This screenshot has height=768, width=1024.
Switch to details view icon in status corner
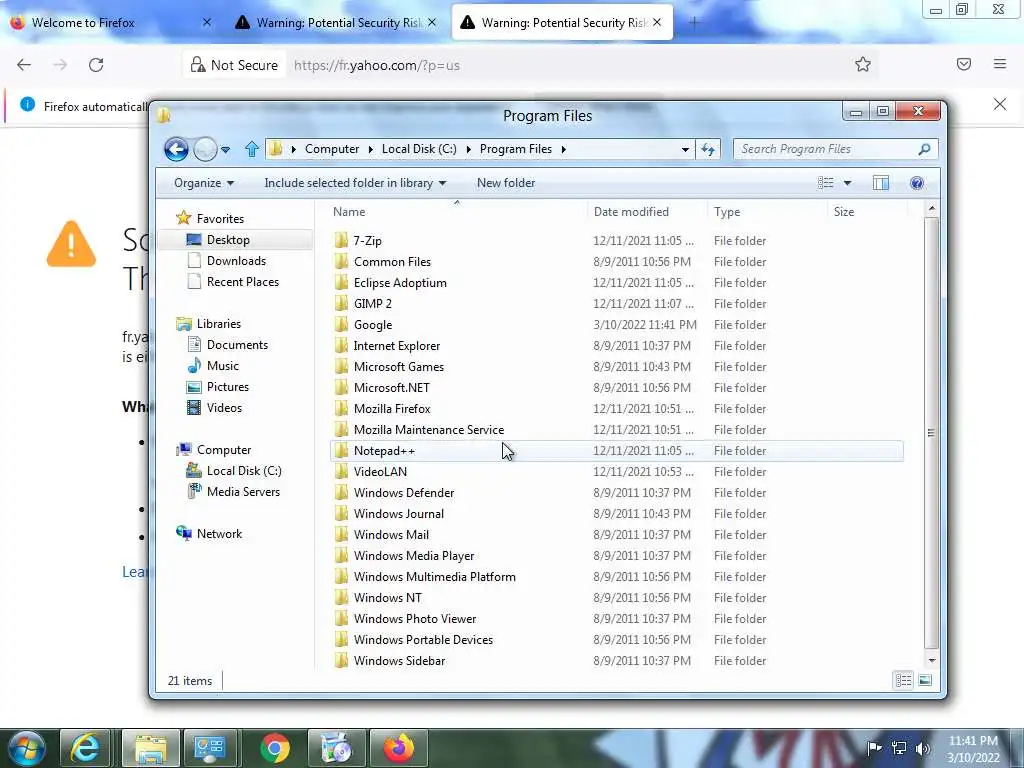(903, 681)
